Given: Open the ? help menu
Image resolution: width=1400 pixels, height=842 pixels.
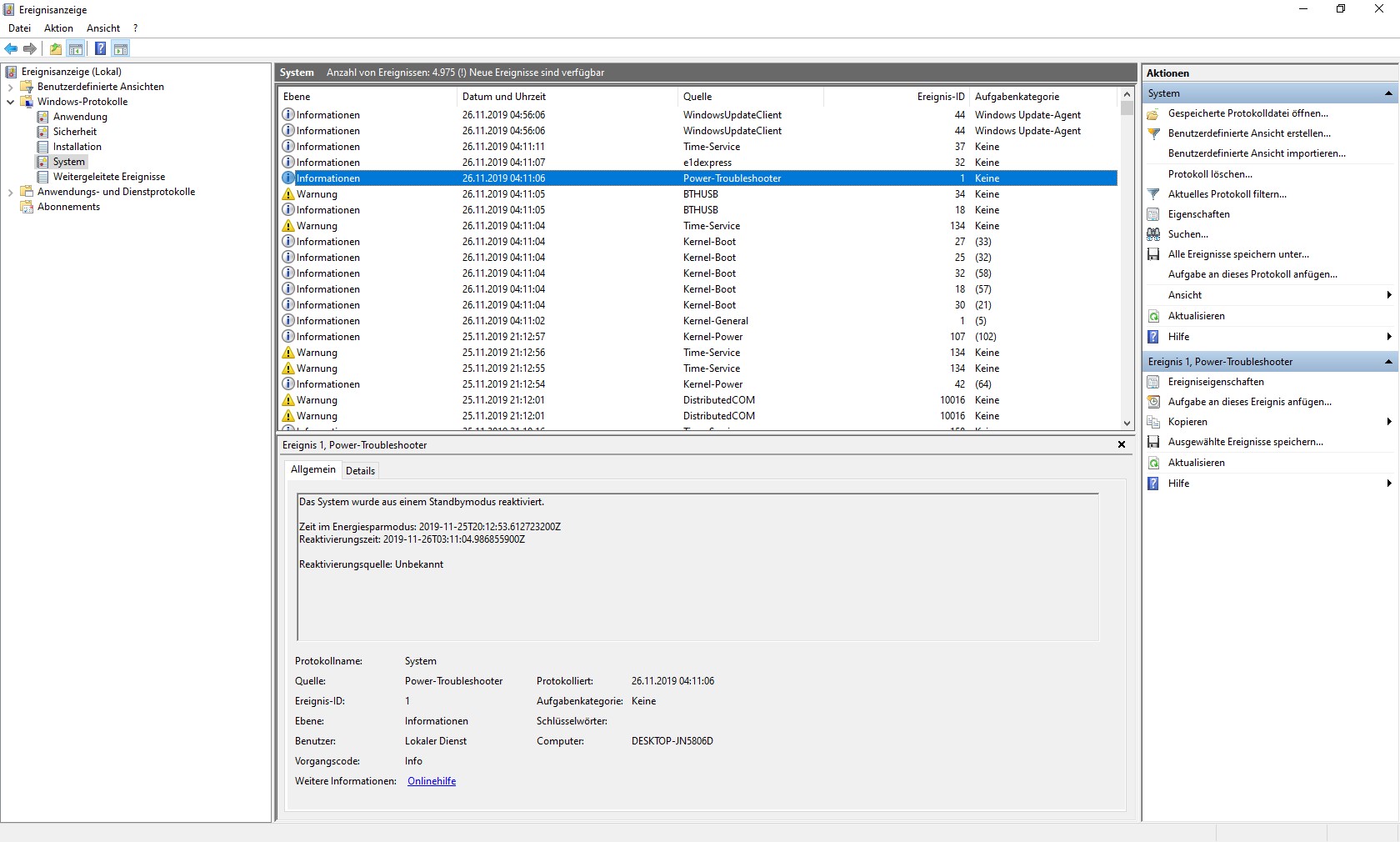Looking at the screenshot, I should point(136,28).
